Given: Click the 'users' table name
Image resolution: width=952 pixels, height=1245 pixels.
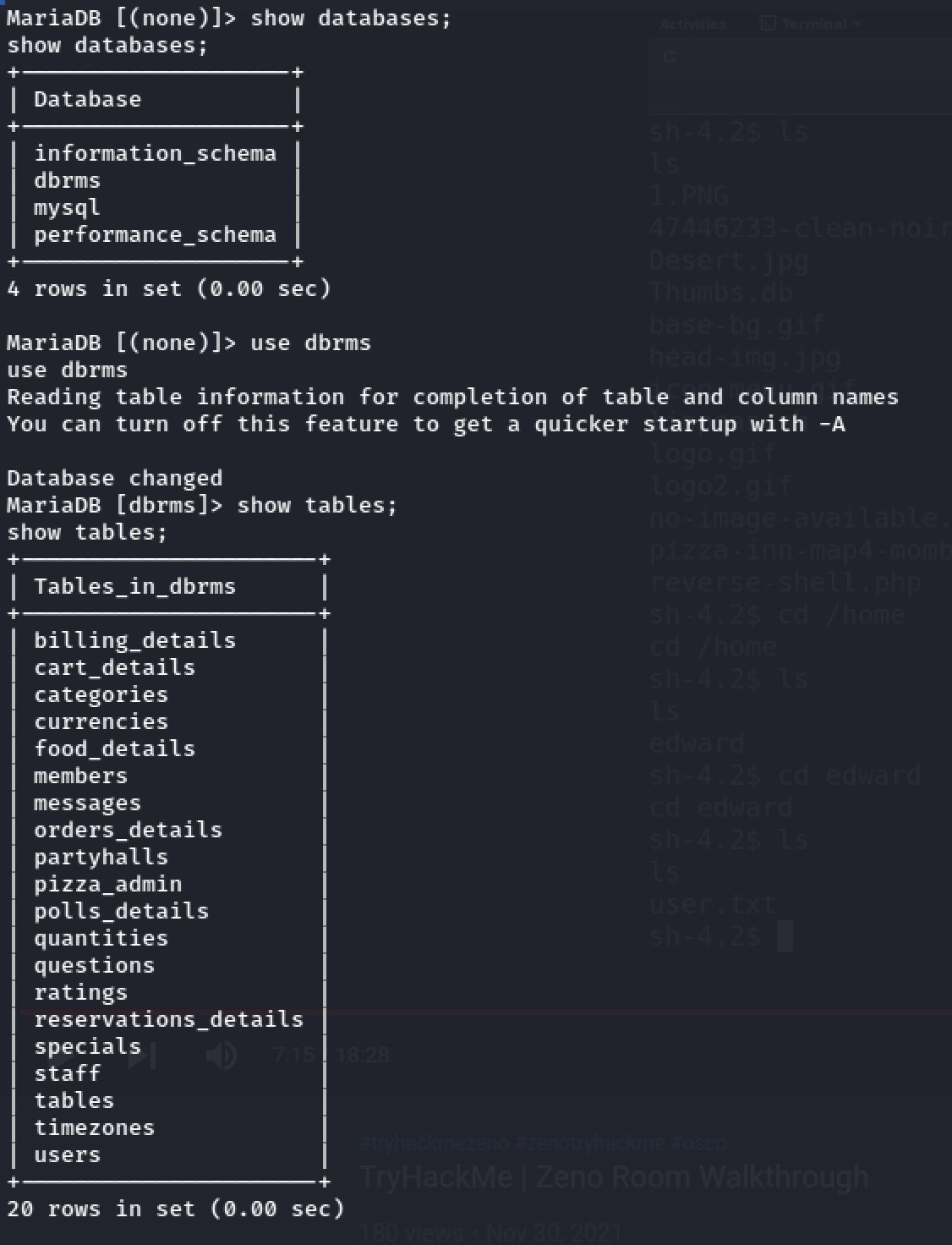Looking at the screenshot, I should (67, 1155).
